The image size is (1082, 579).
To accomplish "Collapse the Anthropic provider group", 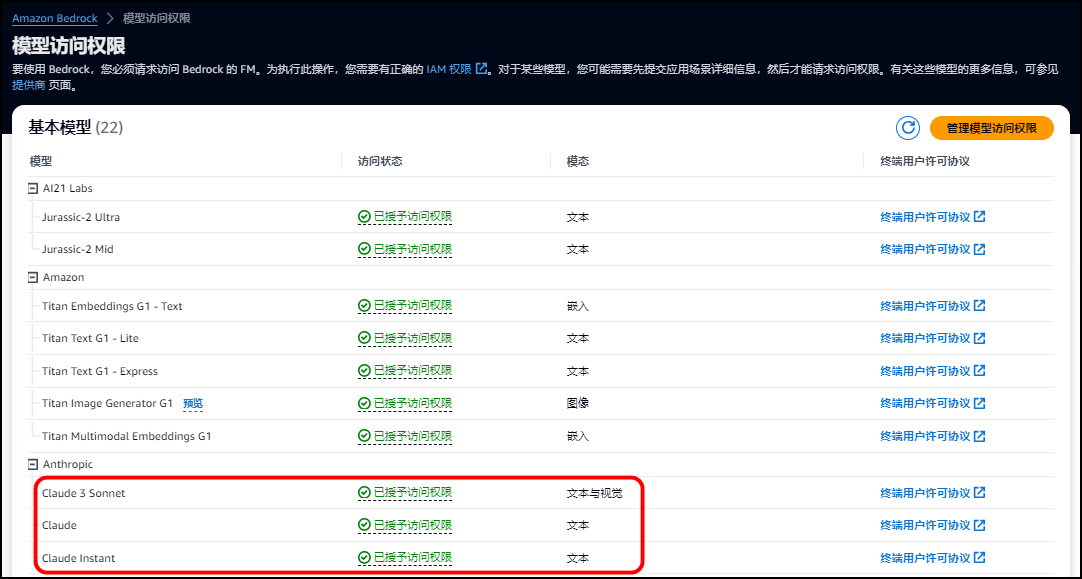I will [x=32, y=464].
